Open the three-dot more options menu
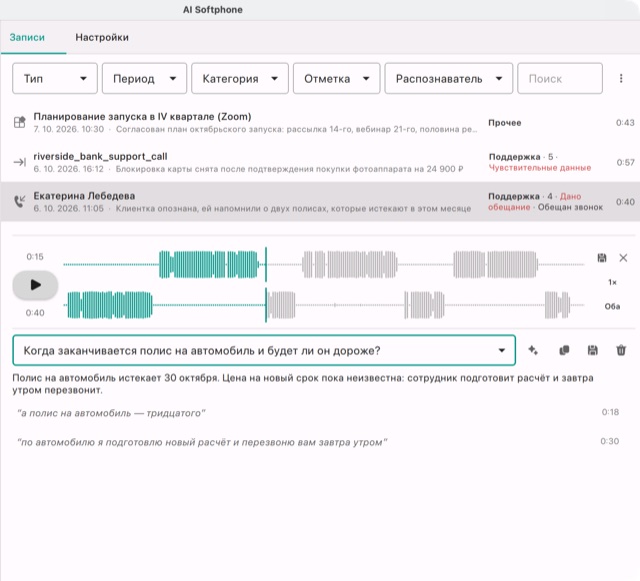This screenshot has height=581, width=640. pos(621,78)
